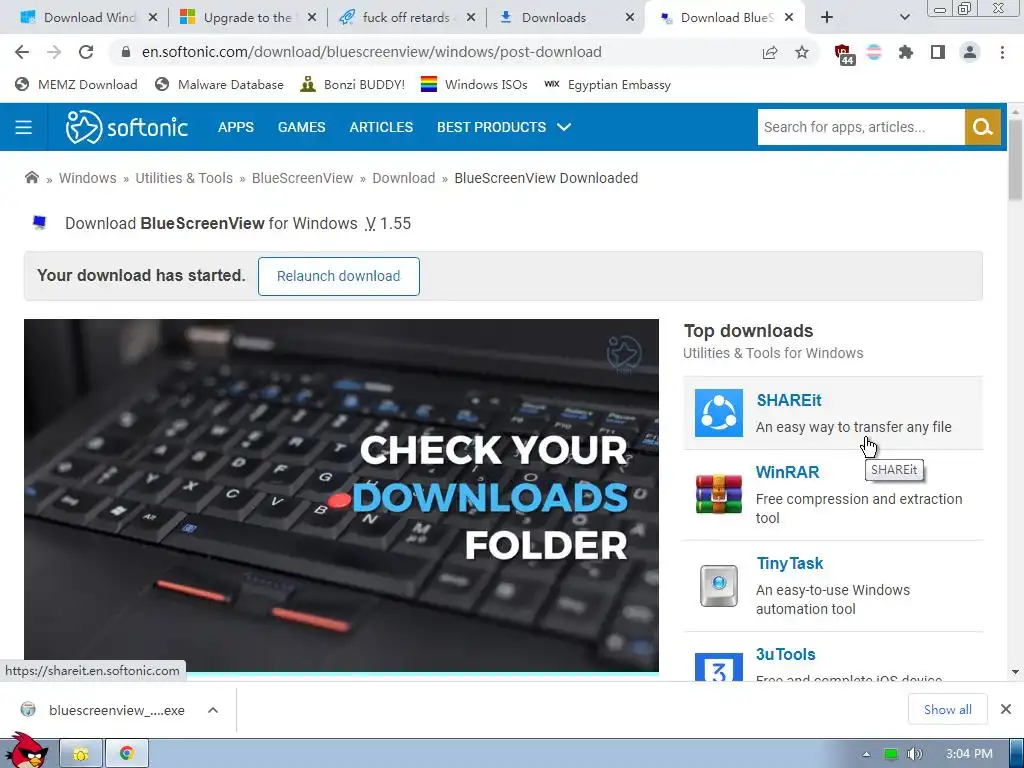Open Softonic hamburger menu
The image size is (1024, 768).
tap(24, 127)
